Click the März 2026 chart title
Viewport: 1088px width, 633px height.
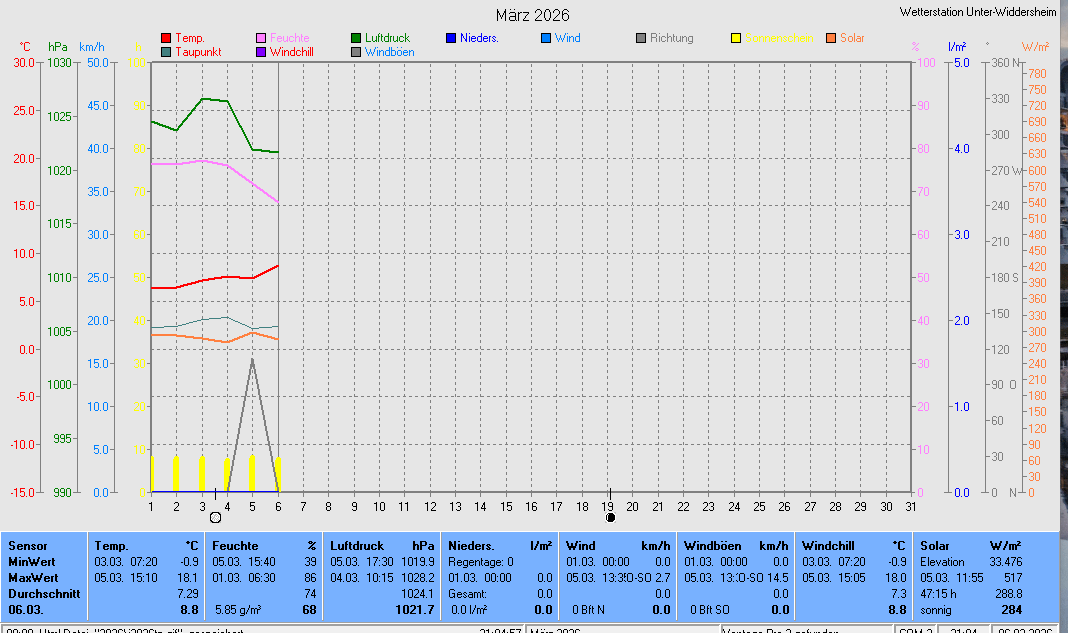(533, 15)
